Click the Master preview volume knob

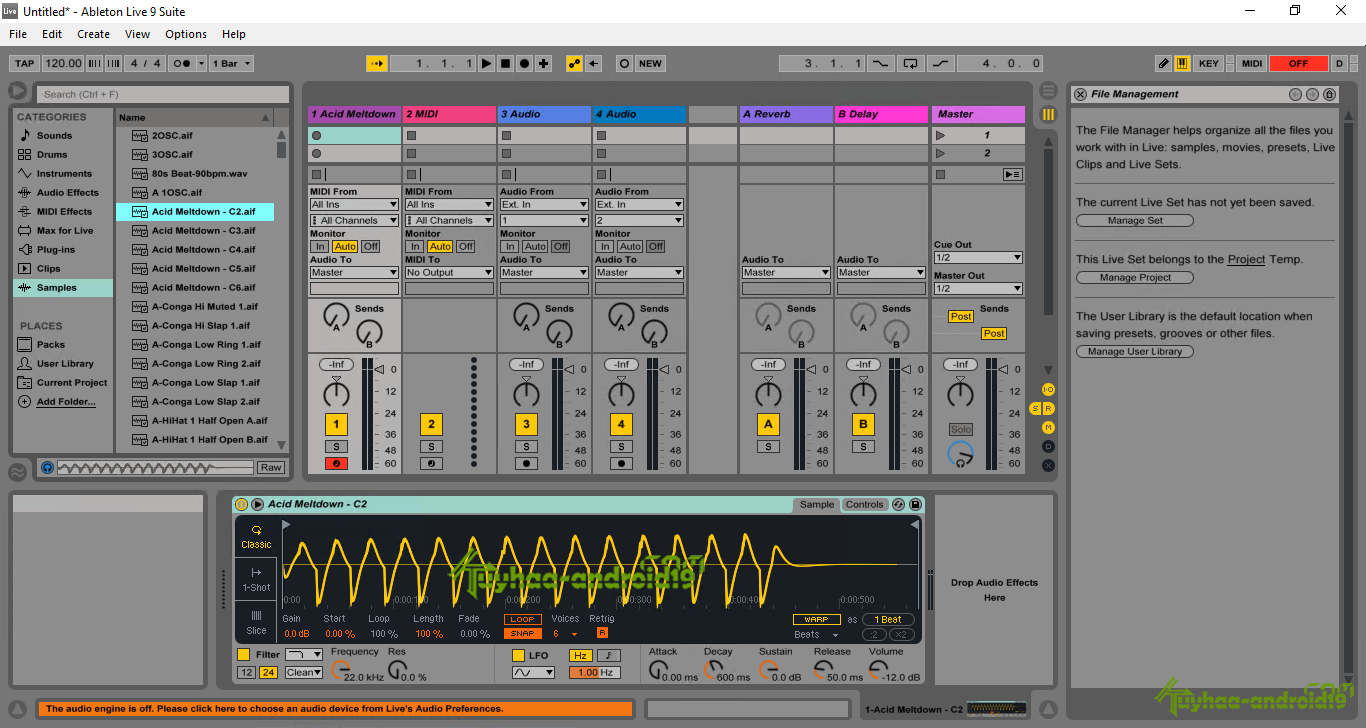(x=960, y=455)
